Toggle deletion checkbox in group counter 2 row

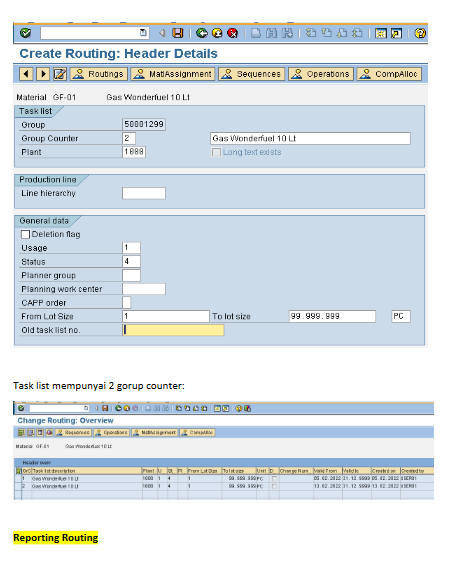pos(274,486)
